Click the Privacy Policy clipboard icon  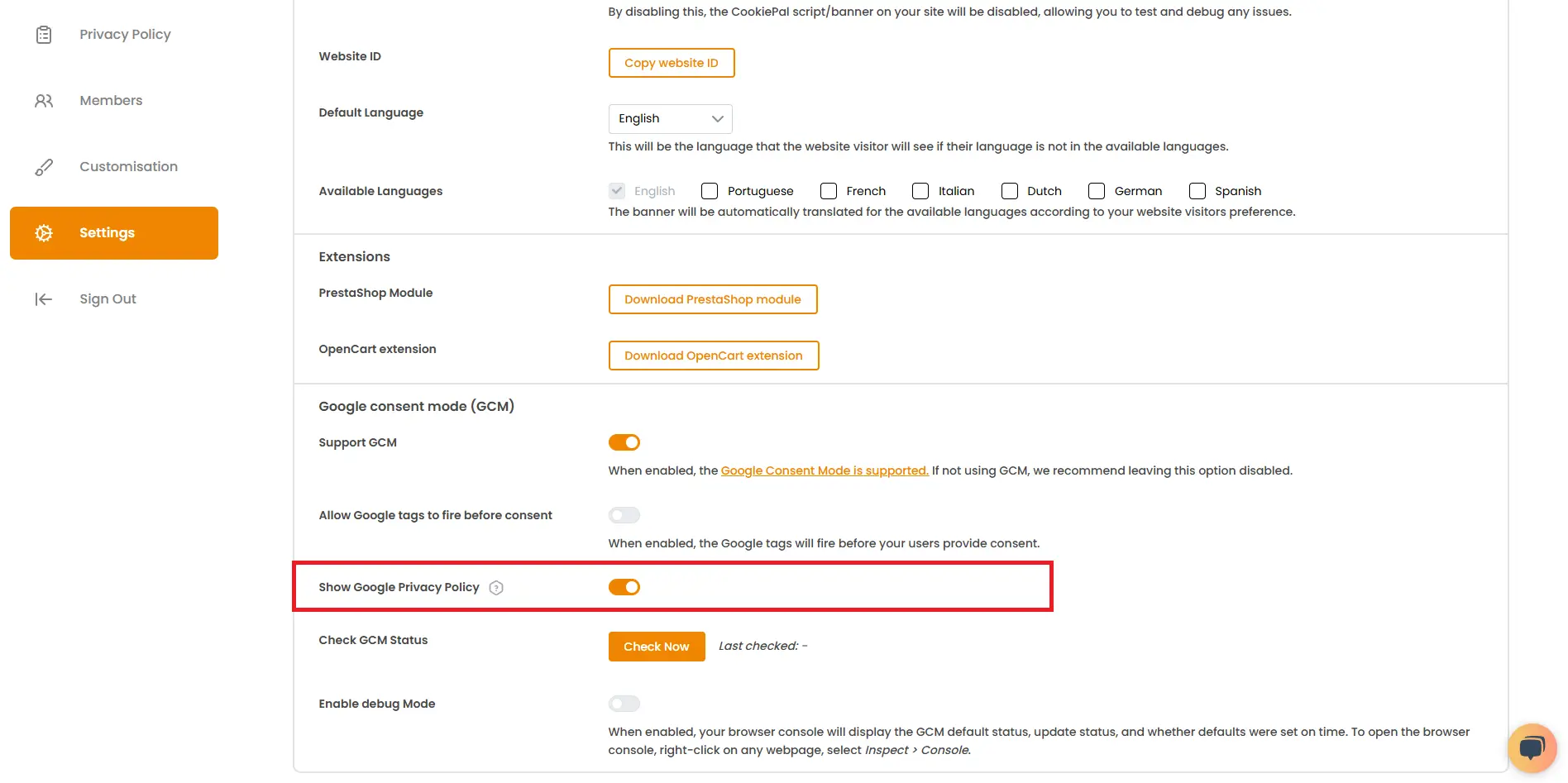[x=43, y=35]
